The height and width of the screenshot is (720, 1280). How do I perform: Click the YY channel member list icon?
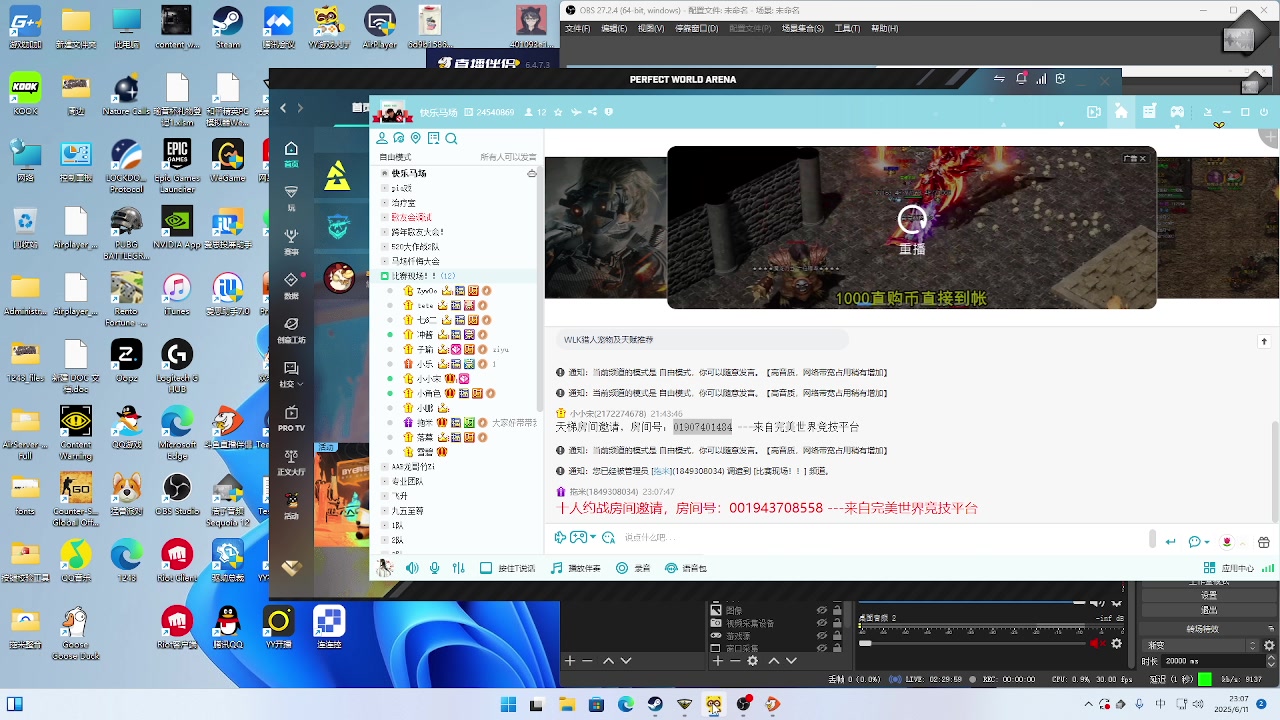(382, 138)
